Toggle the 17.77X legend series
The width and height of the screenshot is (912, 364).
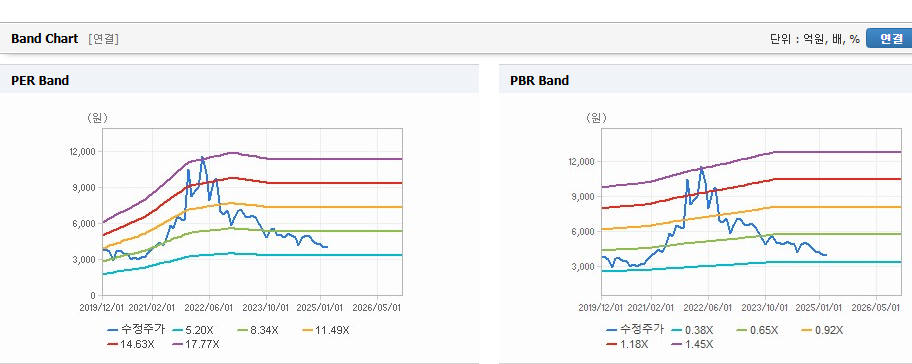coord(197,344)
